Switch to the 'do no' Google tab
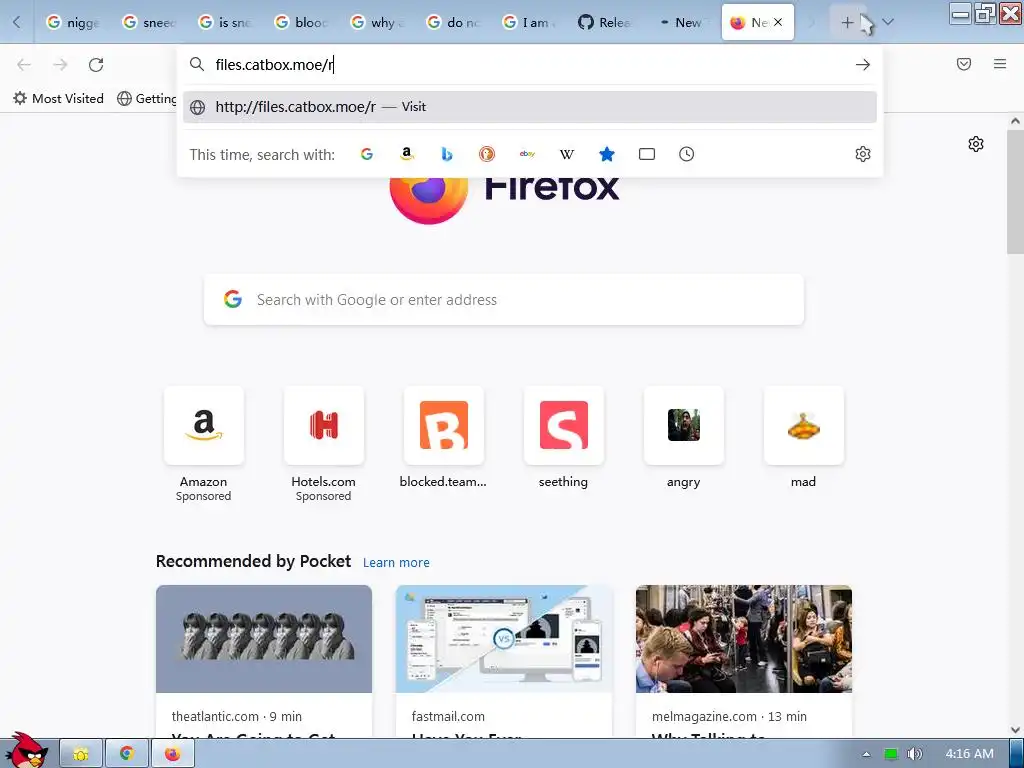This screenshot has width=1024, height=768. [453, 22]
